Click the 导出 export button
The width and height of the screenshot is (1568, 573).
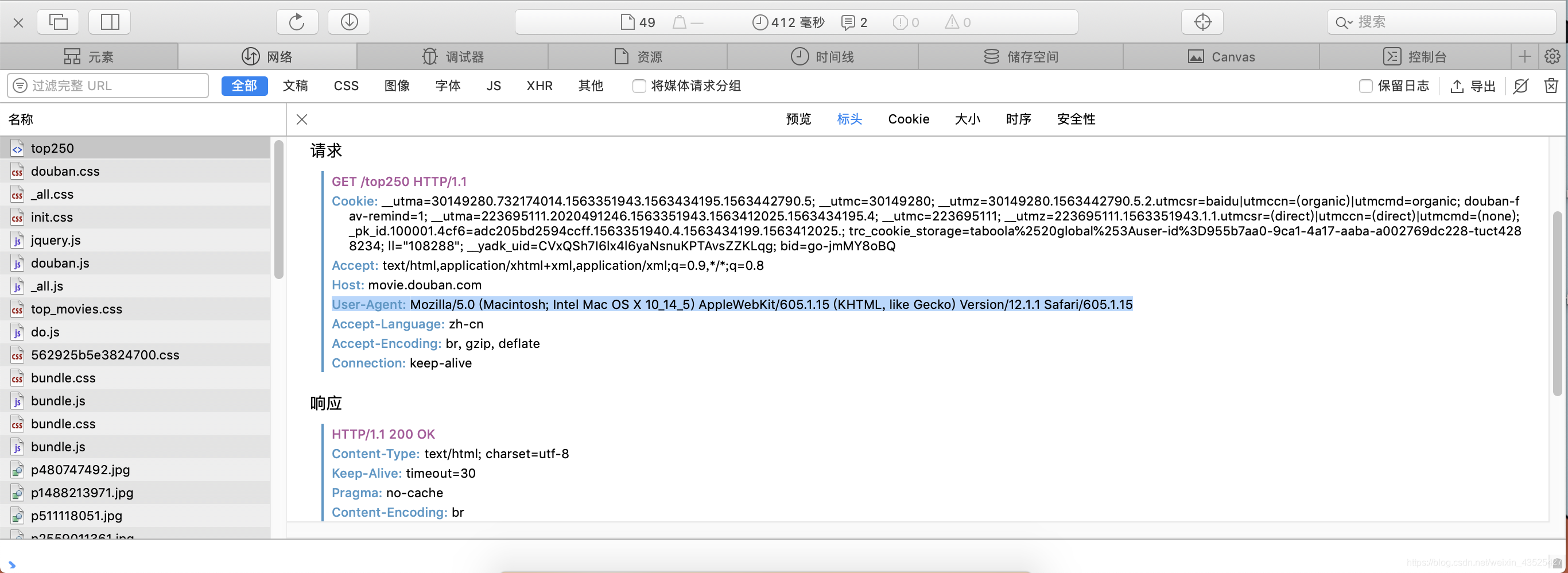tap(1473, 87)
